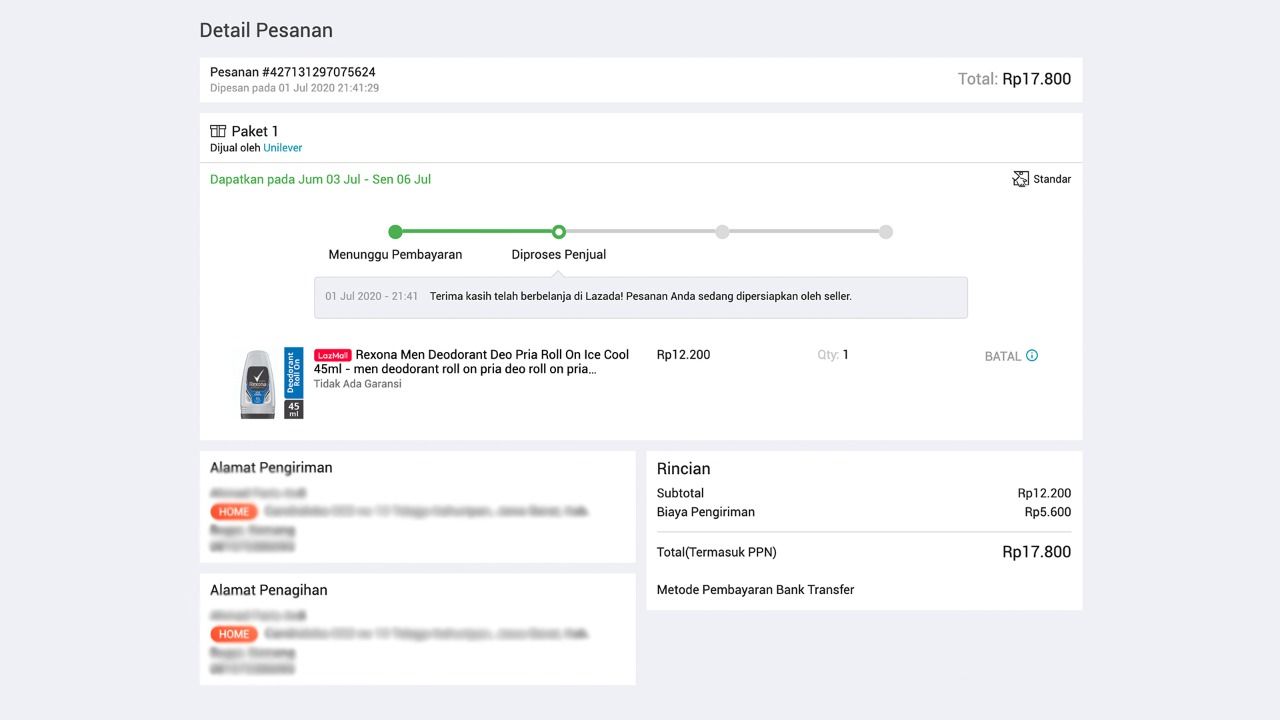Click the green Dapatkan pada delivery estimate
Image resolution: width=1280 pixels, height=720 pixels.
click(x=320, y=180)
